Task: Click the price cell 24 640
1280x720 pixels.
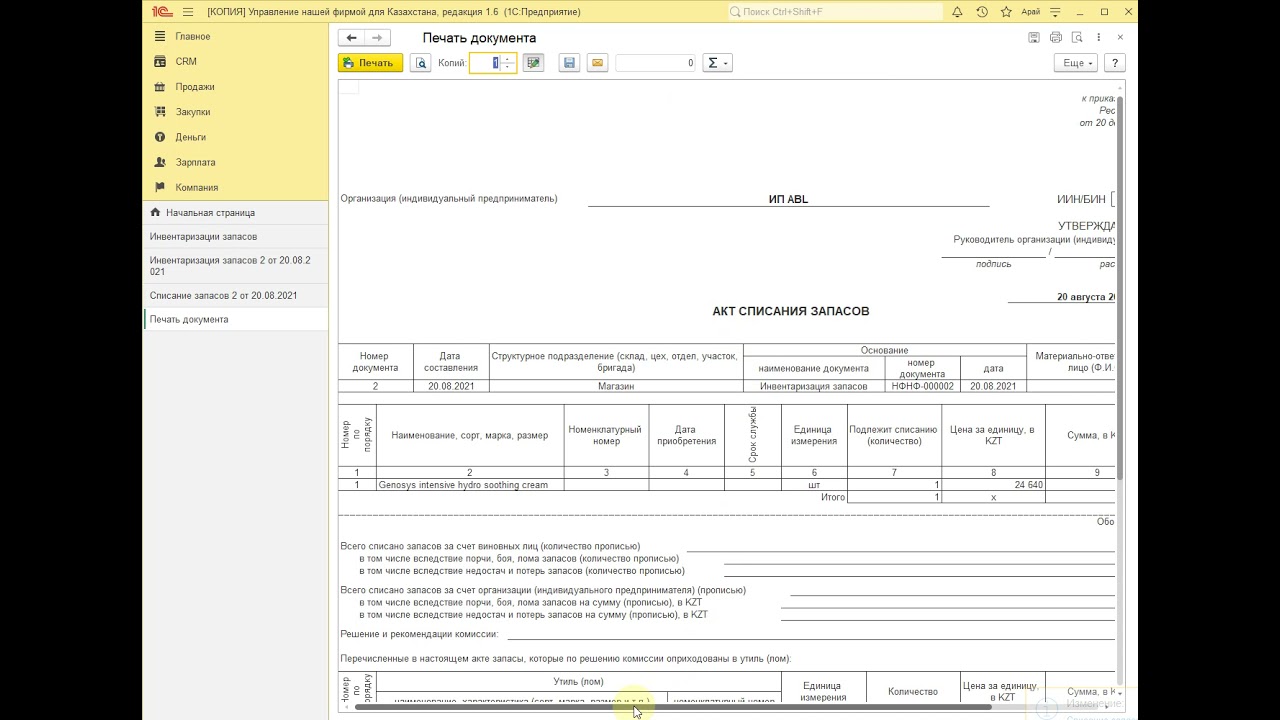Action: pos(993,485)
